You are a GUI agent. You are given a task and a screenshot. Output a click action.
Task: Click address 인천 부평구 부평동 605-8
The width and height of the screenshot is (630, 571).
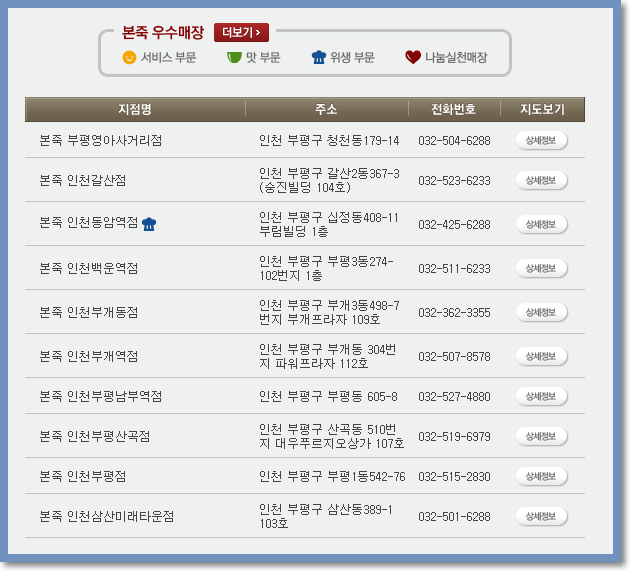(x=328, y=396)
